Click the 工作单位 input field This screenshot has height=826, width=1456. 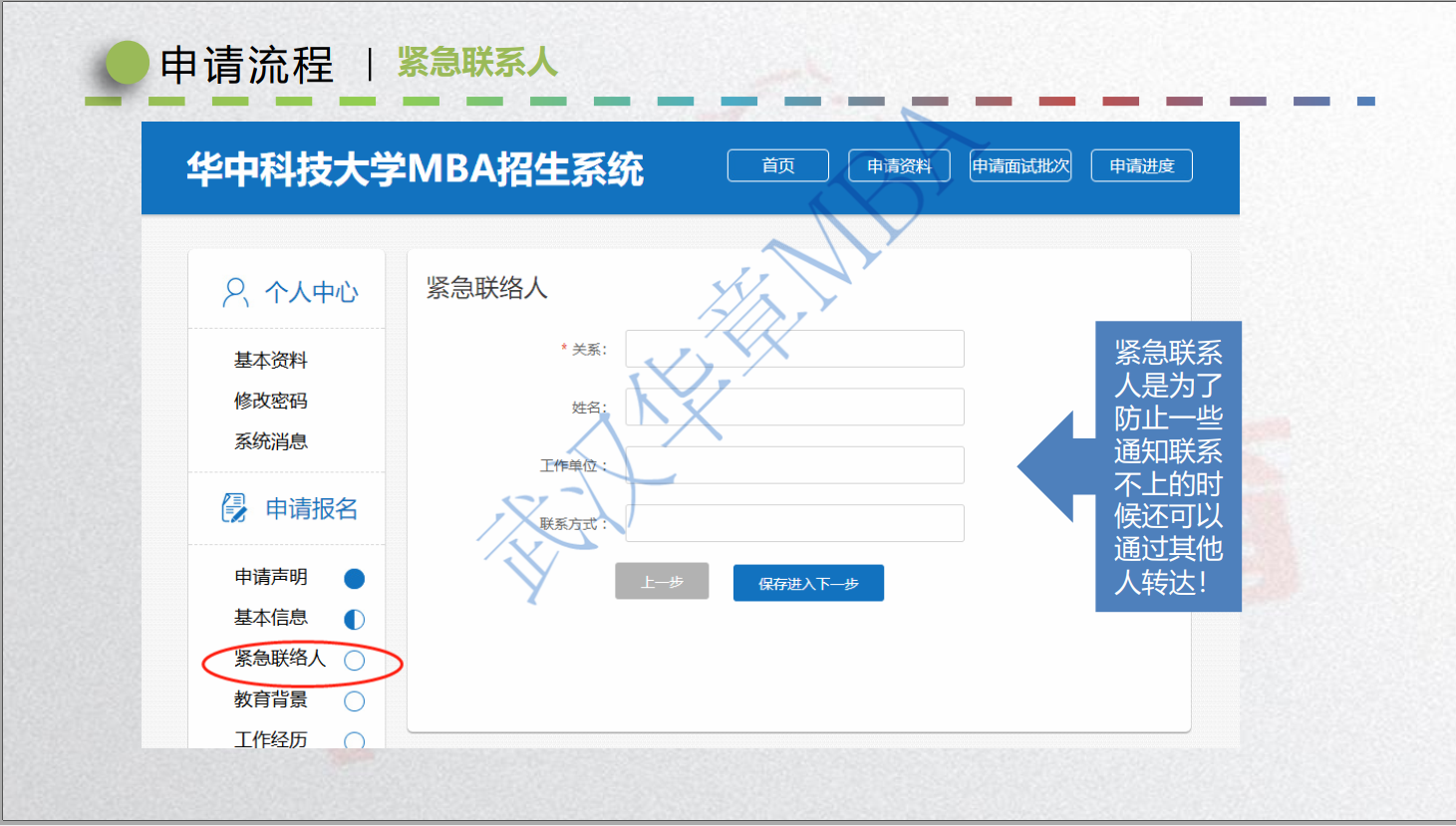point(794,465)
